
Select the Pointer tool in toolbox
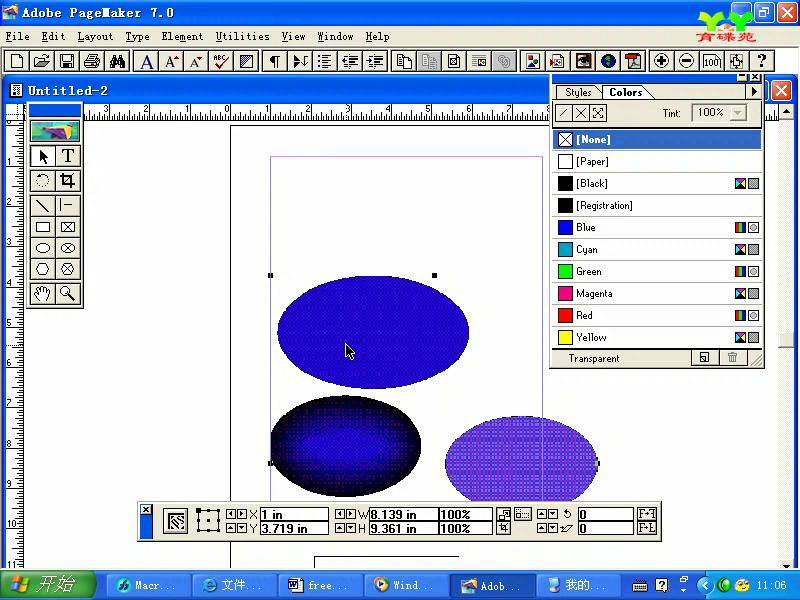click(x=43, y=156)
